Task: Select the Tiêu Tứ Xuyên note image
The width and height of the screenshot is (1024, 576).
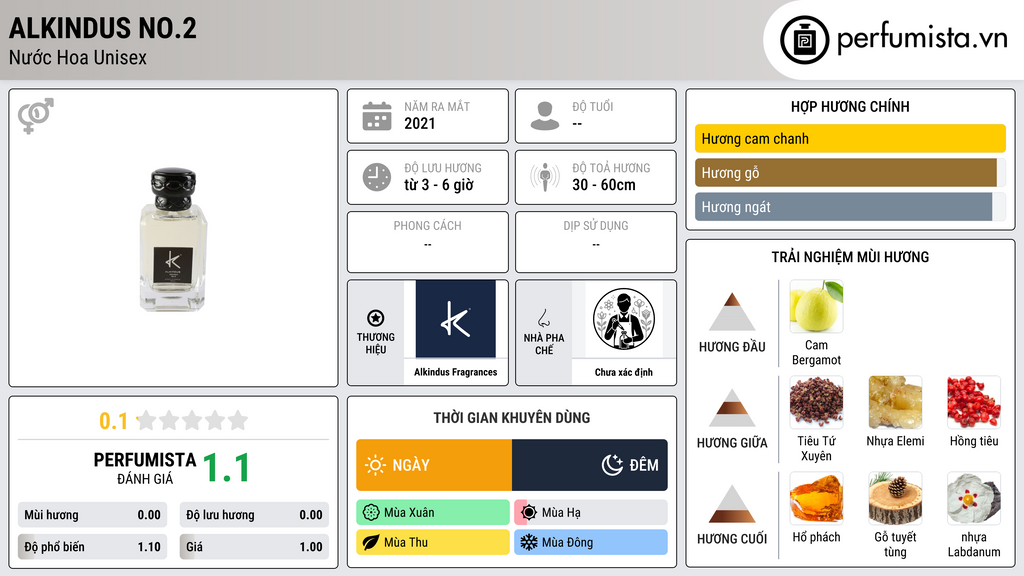Action: coord(816,402)
